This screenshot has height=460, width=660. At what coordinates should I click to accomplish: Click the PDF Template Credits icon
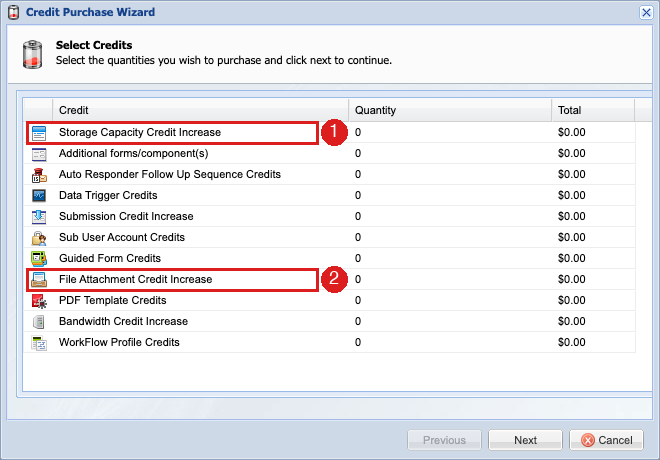click(39, 301)
